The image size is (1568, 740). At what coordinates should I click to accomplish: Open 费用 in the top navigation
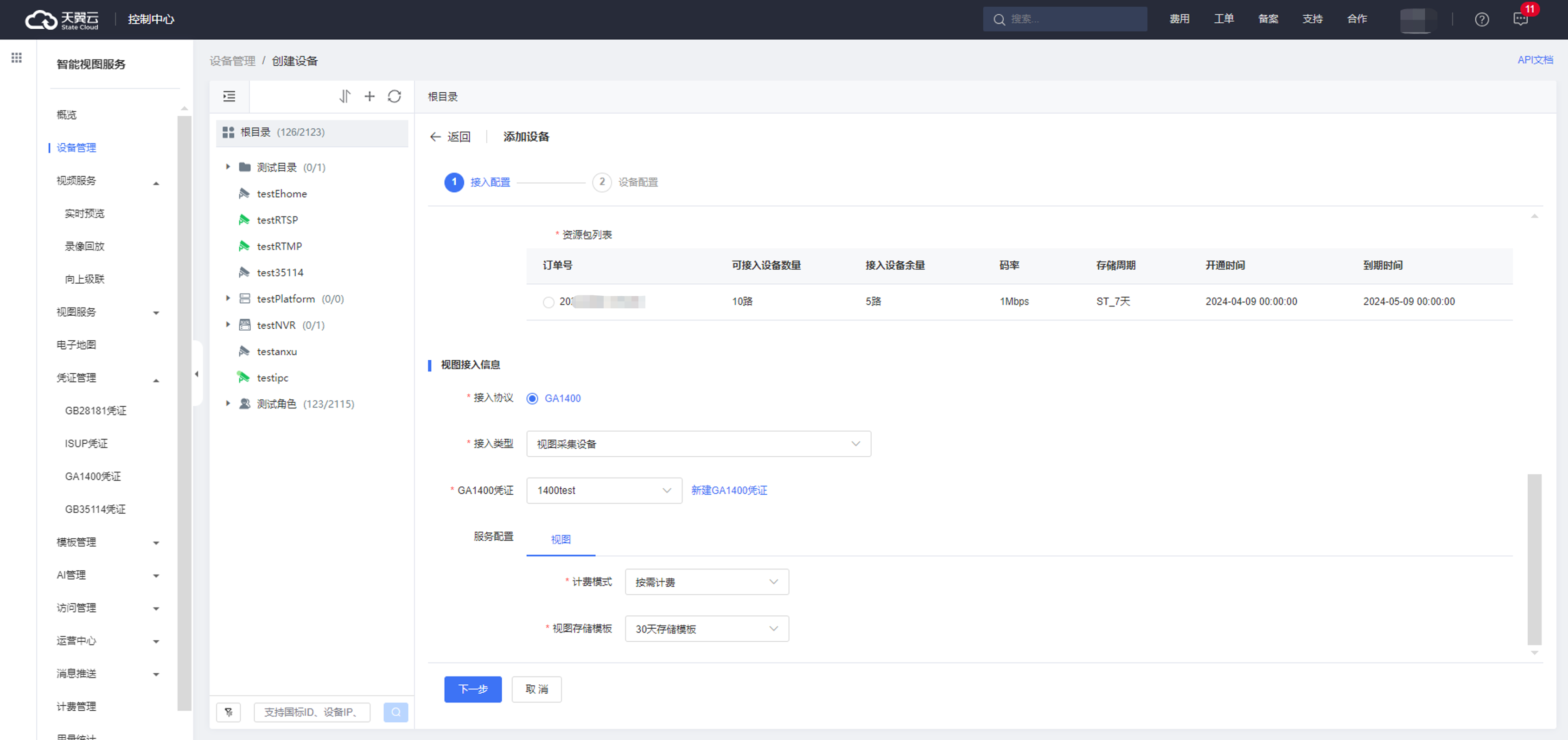pos(1179,19)
